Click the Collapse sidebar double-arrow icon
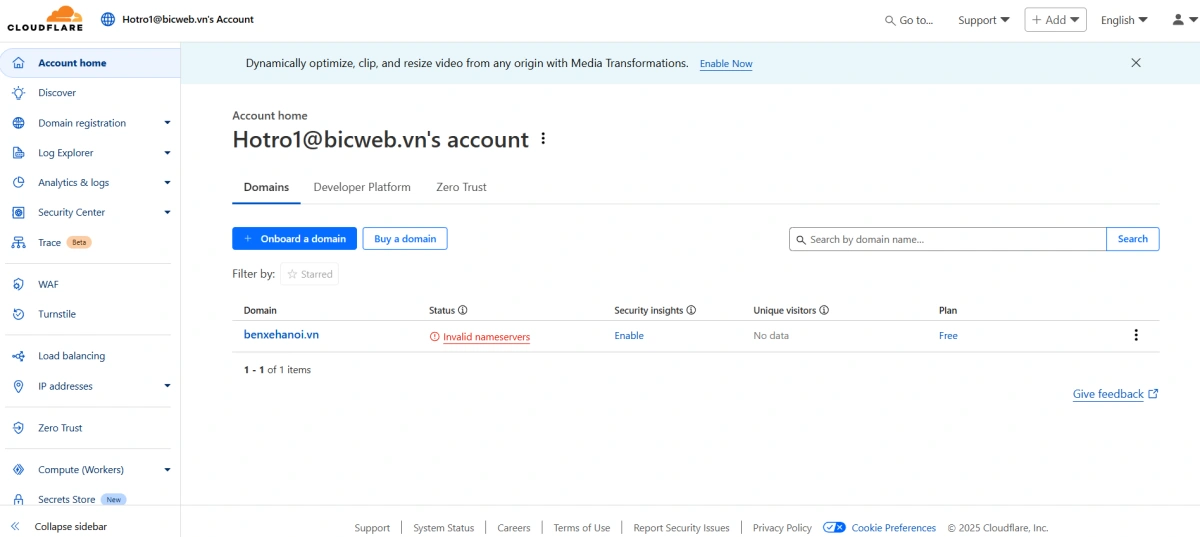1200x537 pixels. click(x=15, y=527)
